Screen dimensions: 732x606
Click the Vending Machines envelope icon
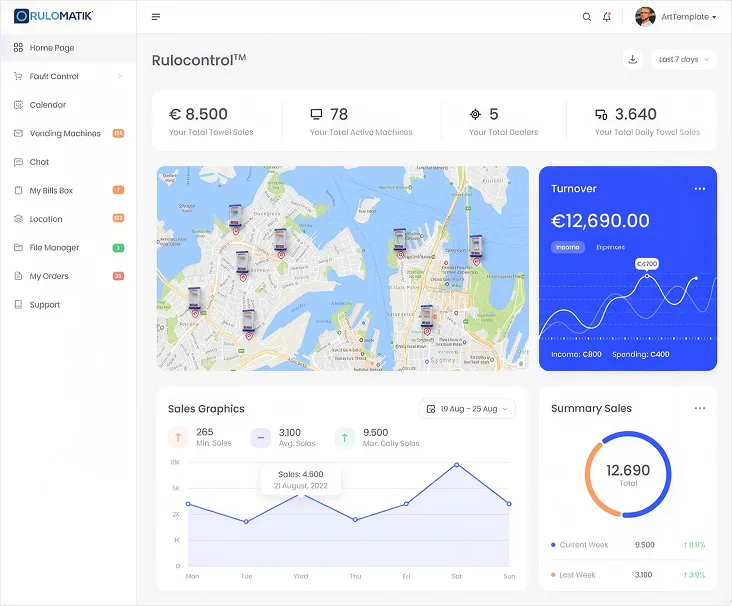tap(18, 133)
